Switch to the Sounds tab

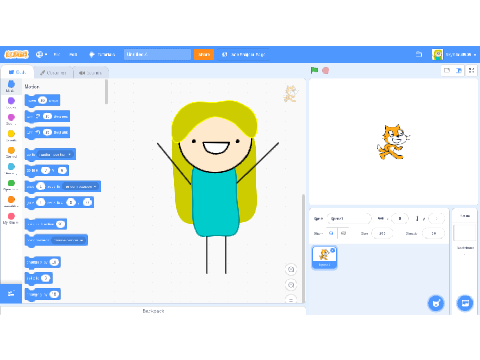pyautogui.click(x=90, y=73)
